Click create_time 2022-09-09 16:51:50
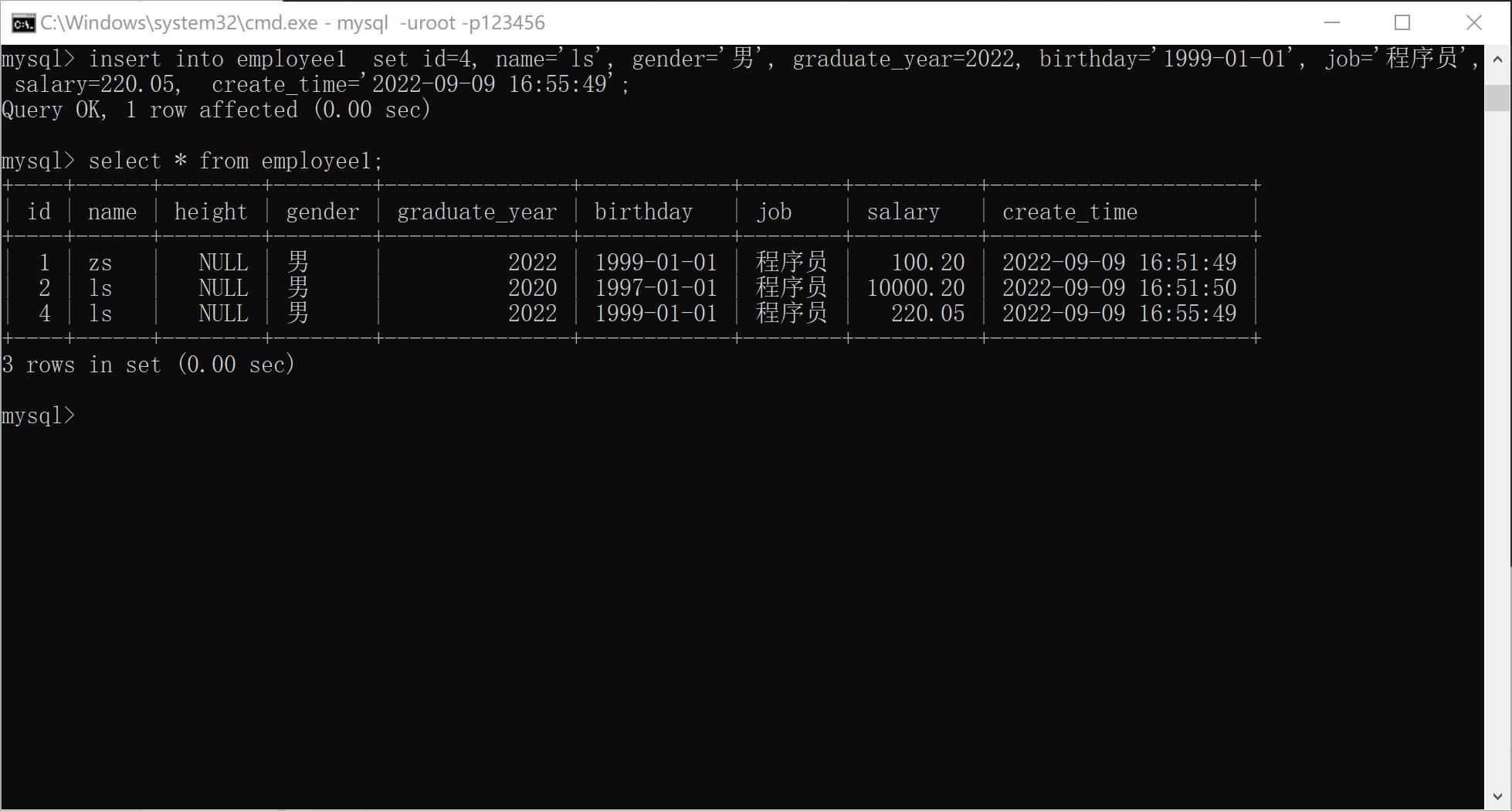This screenshot has width=1512, height=811. coord(1120,288)
